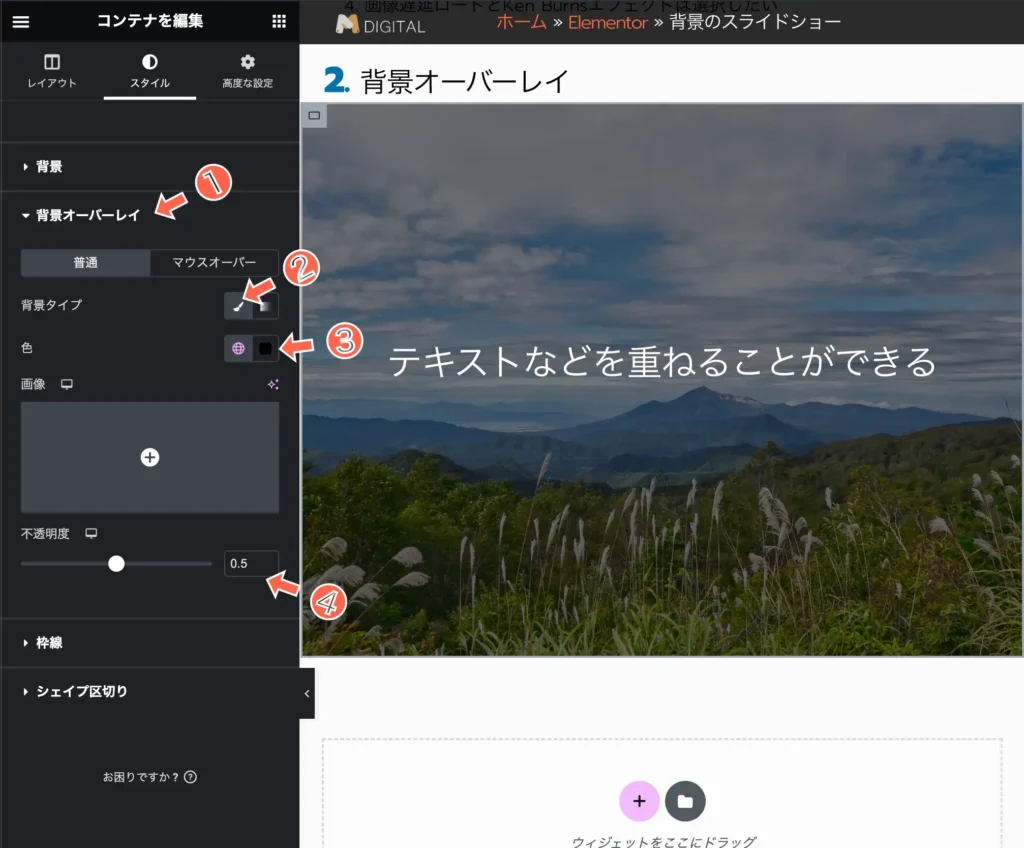Switch to the レイアウト tab
1024x848 pixels.
[x=52, y=72]
